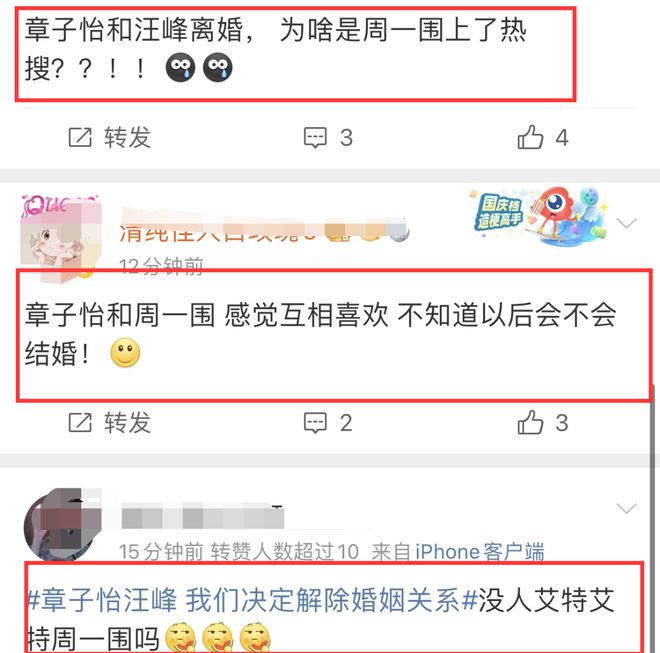
Task: Open the second poster's orange username
Action: coord(263,231)
